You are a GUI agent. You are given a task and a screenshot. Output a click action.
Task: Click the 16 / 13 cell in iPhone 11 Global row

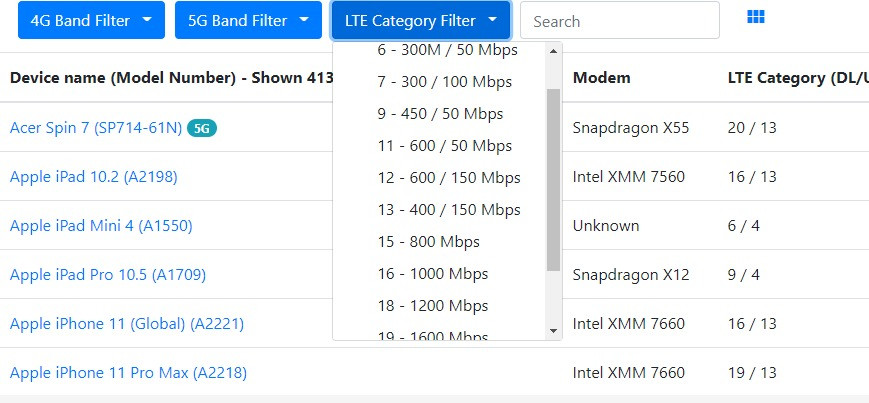click(752, 323)
